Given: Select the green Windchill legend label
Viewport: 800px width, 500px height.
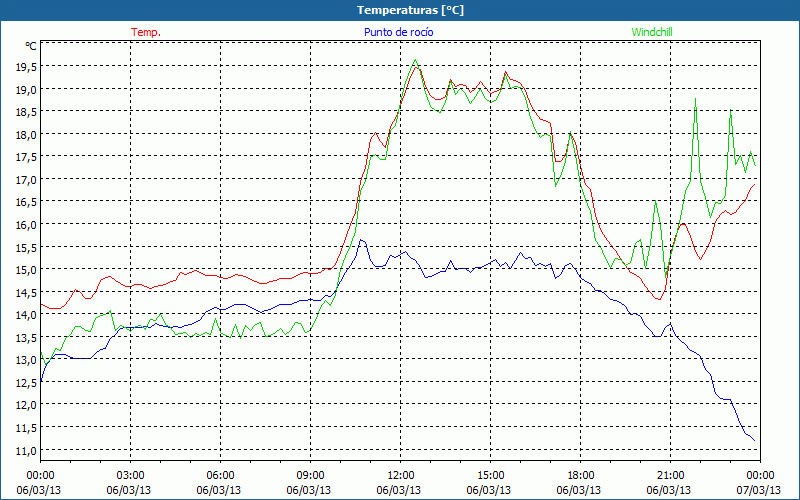Looking at the screenshot, I should pos(652,32).
